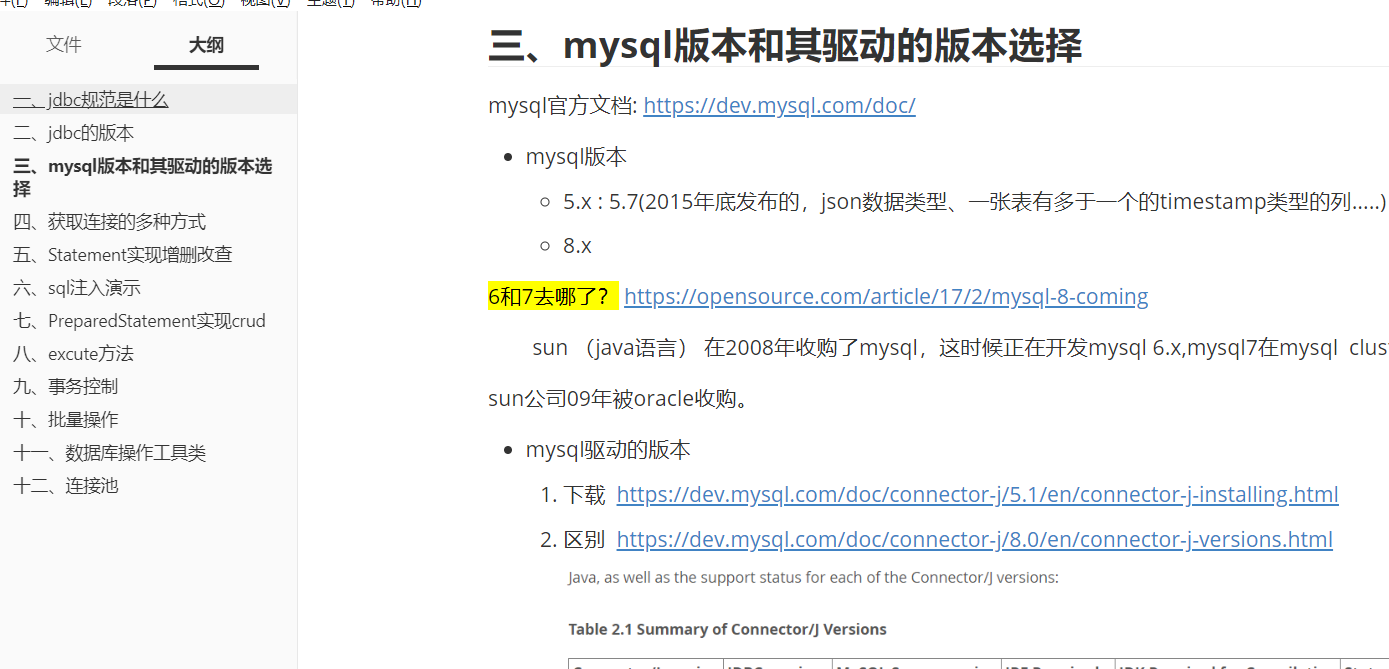Click the list label 下载
The width and height of the screenshot is (1389, 669).
point(584,494)
